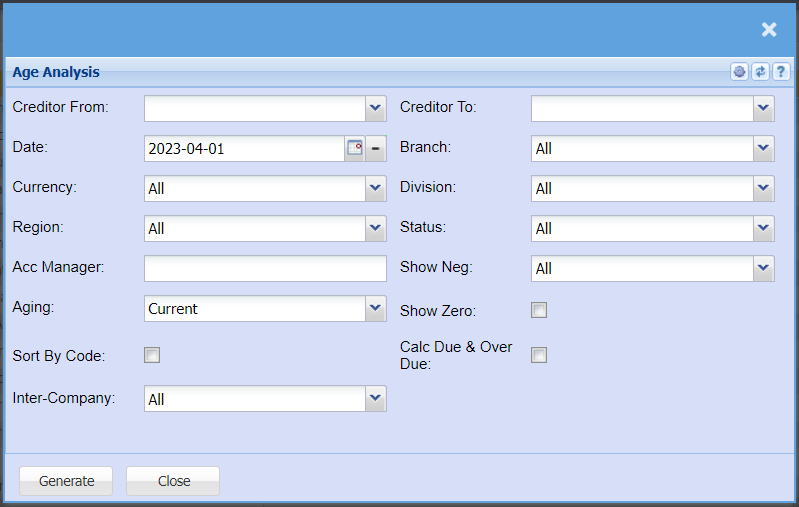Click into the Acc Manager text field

click(x=265, y=268)
